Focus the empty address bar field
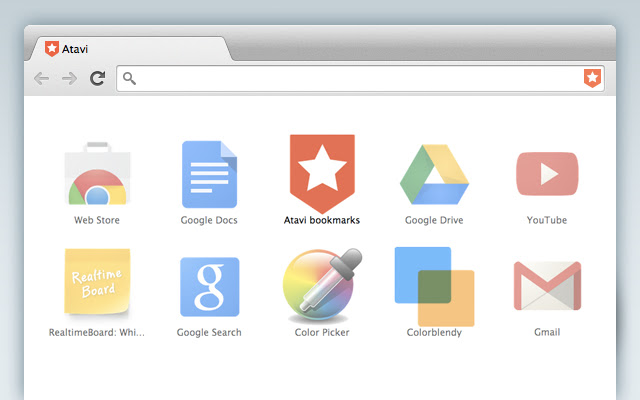Image resolution: width=640 pixels, height=400 pixels. pyautogui.click(x=360, y=78)
